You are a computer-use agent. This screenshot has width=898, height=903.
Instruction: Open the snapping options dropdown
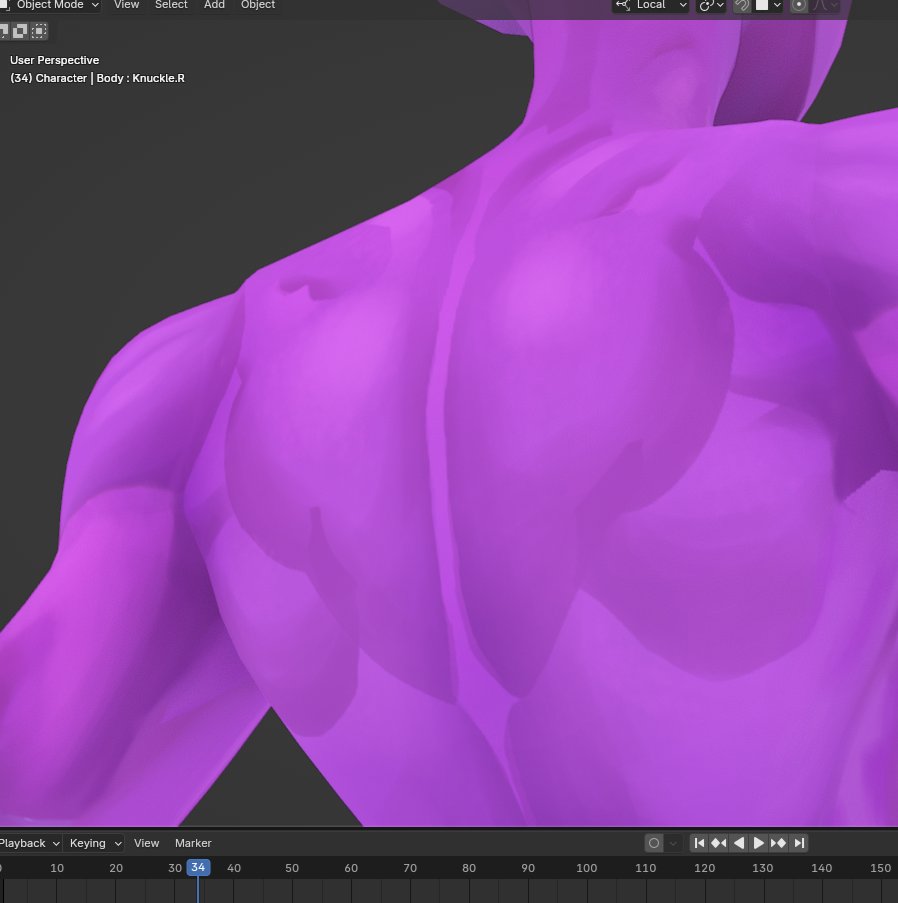pyautogui.click(x=768, y=5)
